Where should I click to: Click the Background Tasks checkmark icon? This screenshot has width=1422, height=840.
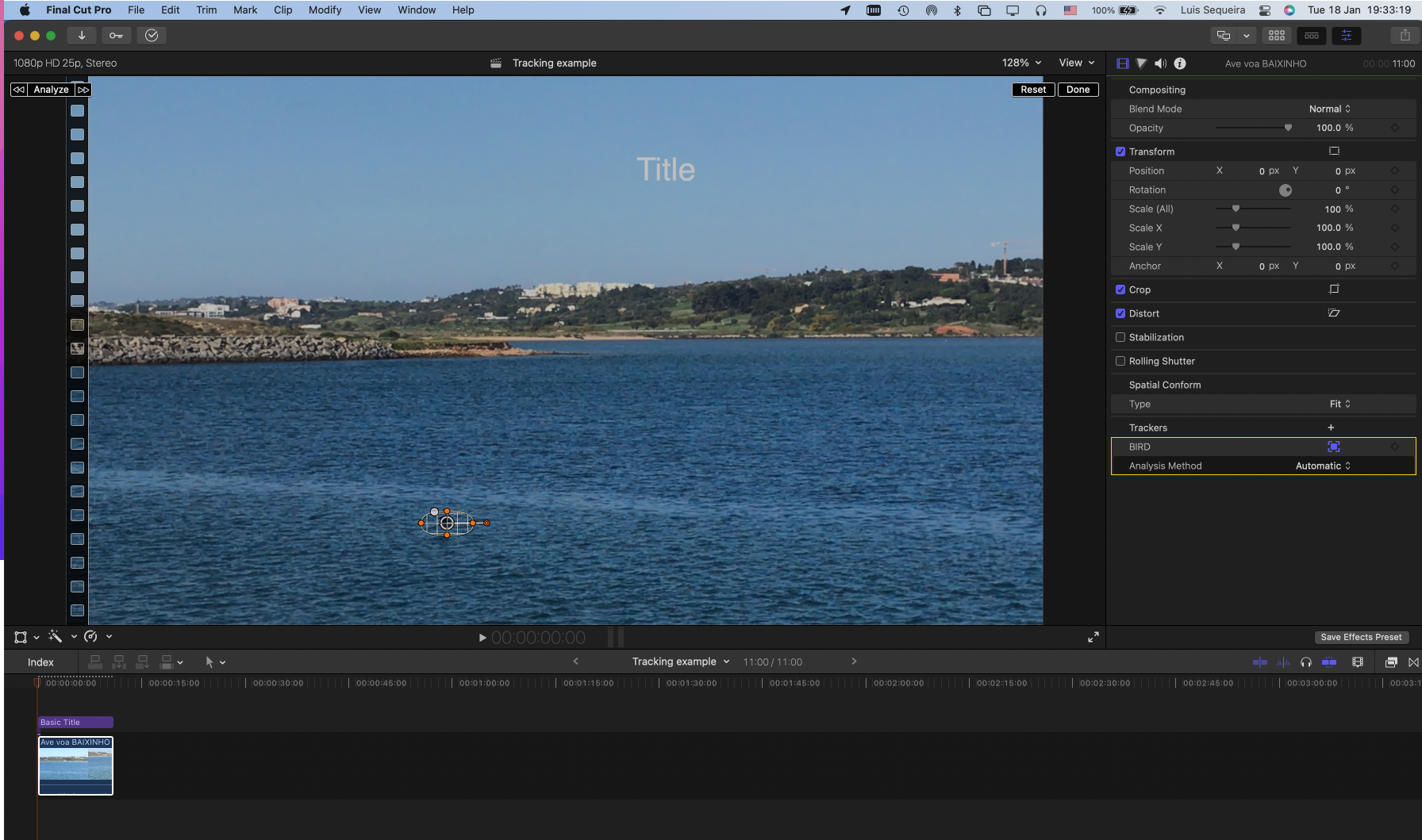point(152,36)
